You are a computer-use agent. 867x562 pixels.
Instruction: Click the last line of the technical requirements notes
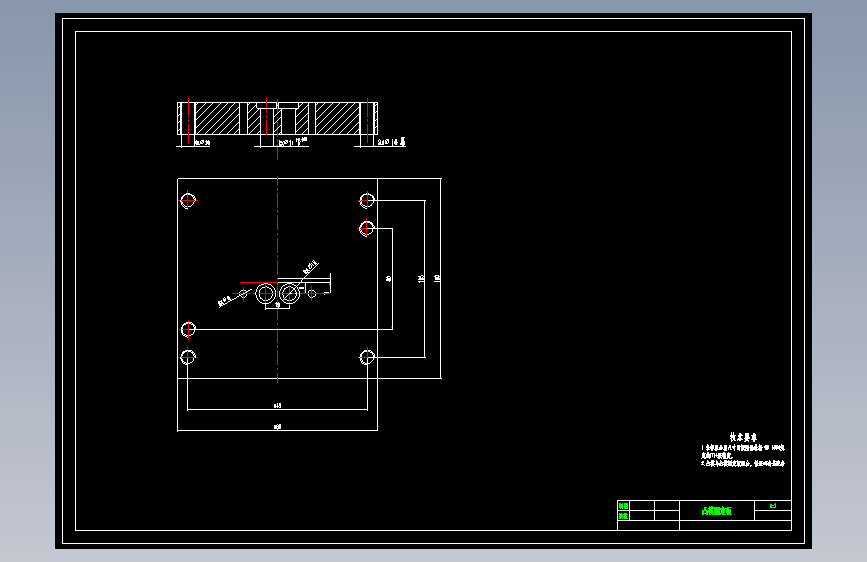[743, 464]
